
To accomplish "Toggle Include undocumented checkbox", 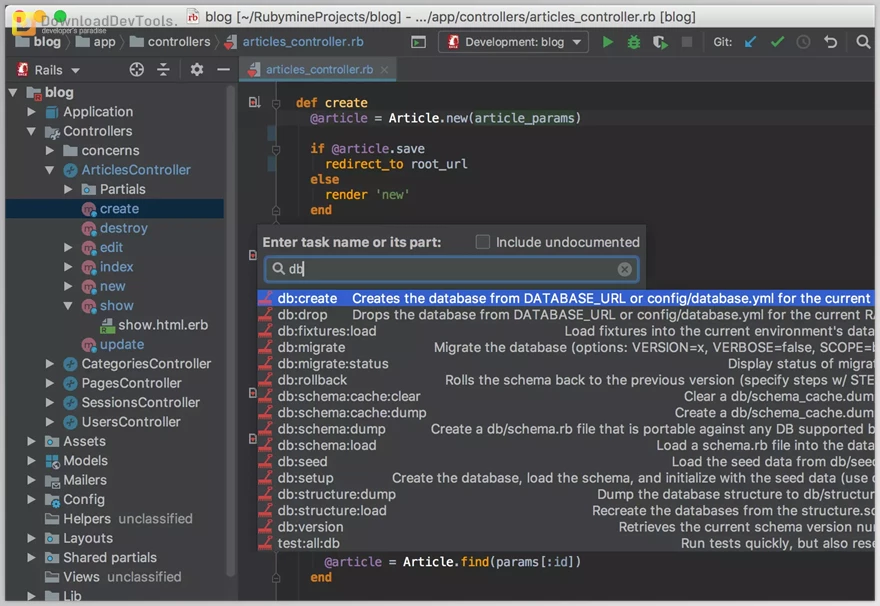I will pos(483,242).
